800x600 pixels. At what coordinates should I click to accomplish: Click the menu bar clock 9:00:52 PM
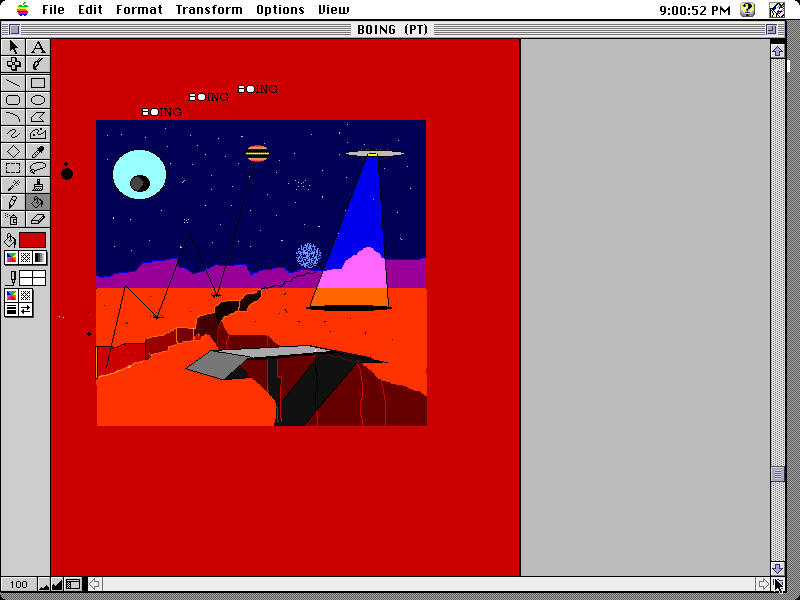695,10
